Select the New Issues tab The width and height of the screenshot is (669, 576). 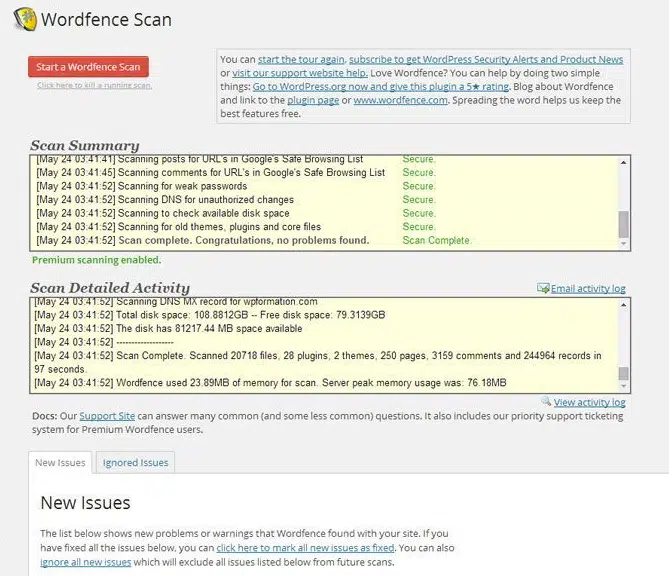pyautogui.click(x=60, y=463)
